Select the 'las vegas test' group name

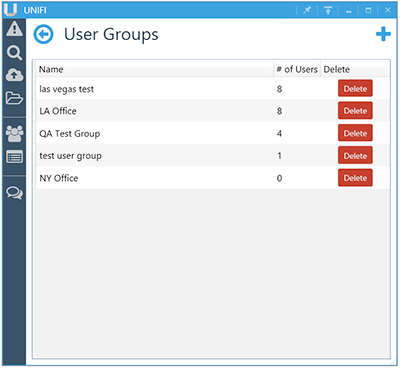66,89
